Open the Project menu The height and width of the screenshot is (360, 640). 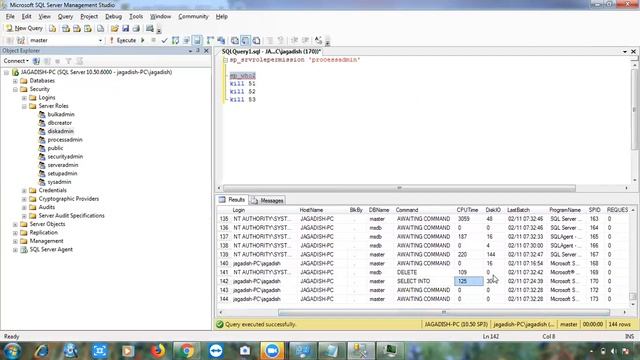89,17
